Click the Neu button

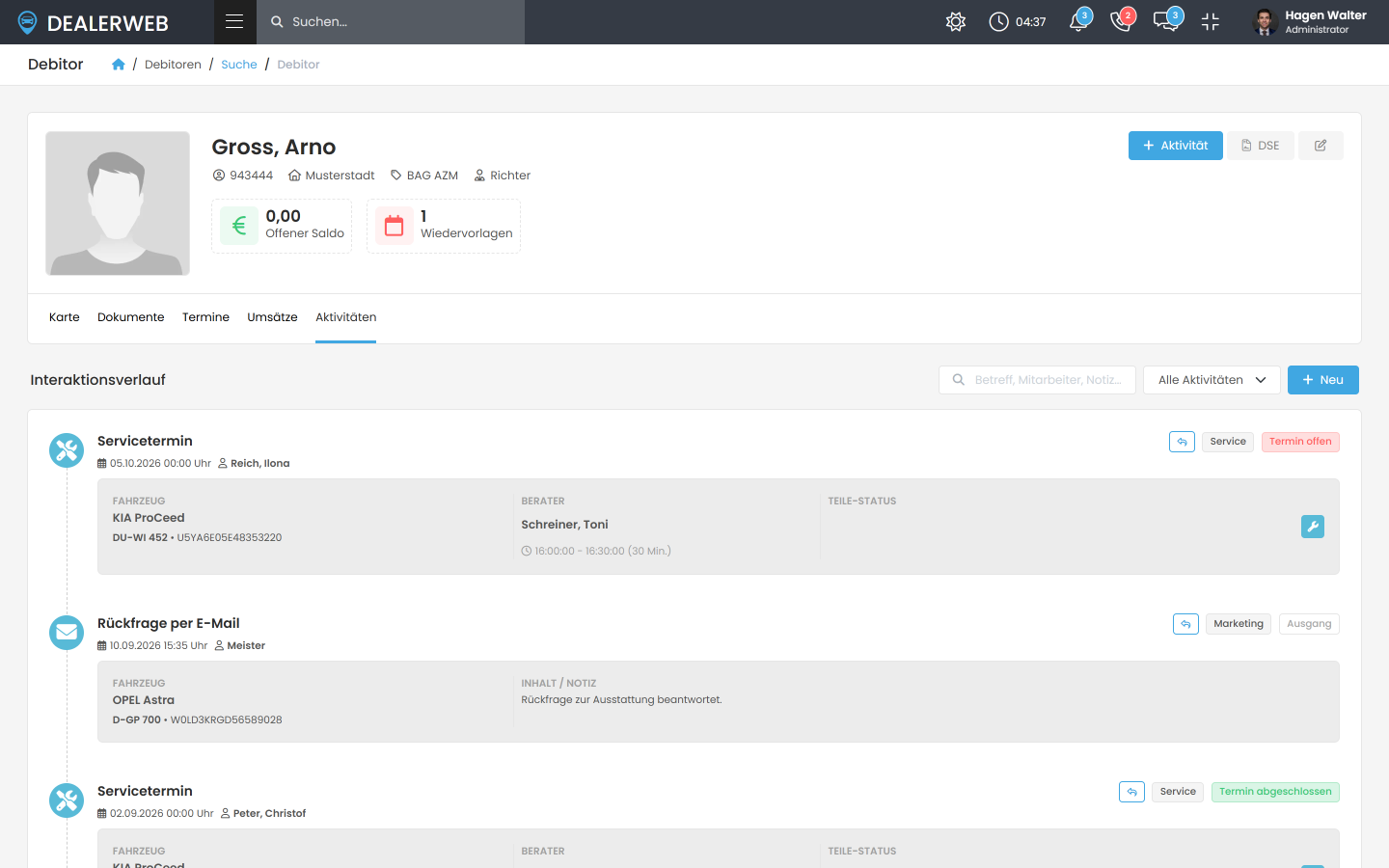click(x=1323, y=380)
